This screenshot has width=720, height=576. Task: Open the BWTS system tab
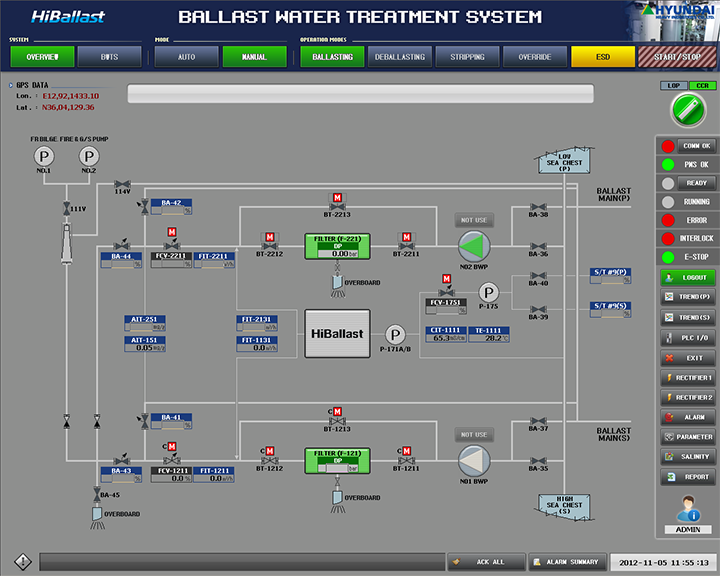click(109, 57)
